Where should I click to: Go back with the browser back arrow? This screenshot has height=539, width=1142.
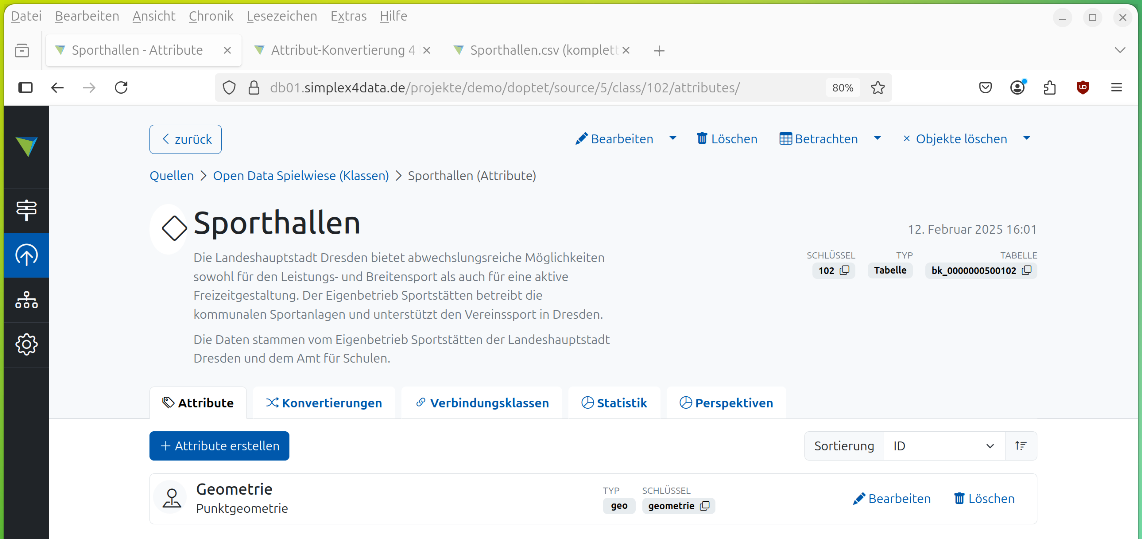[x=58, y=87]
